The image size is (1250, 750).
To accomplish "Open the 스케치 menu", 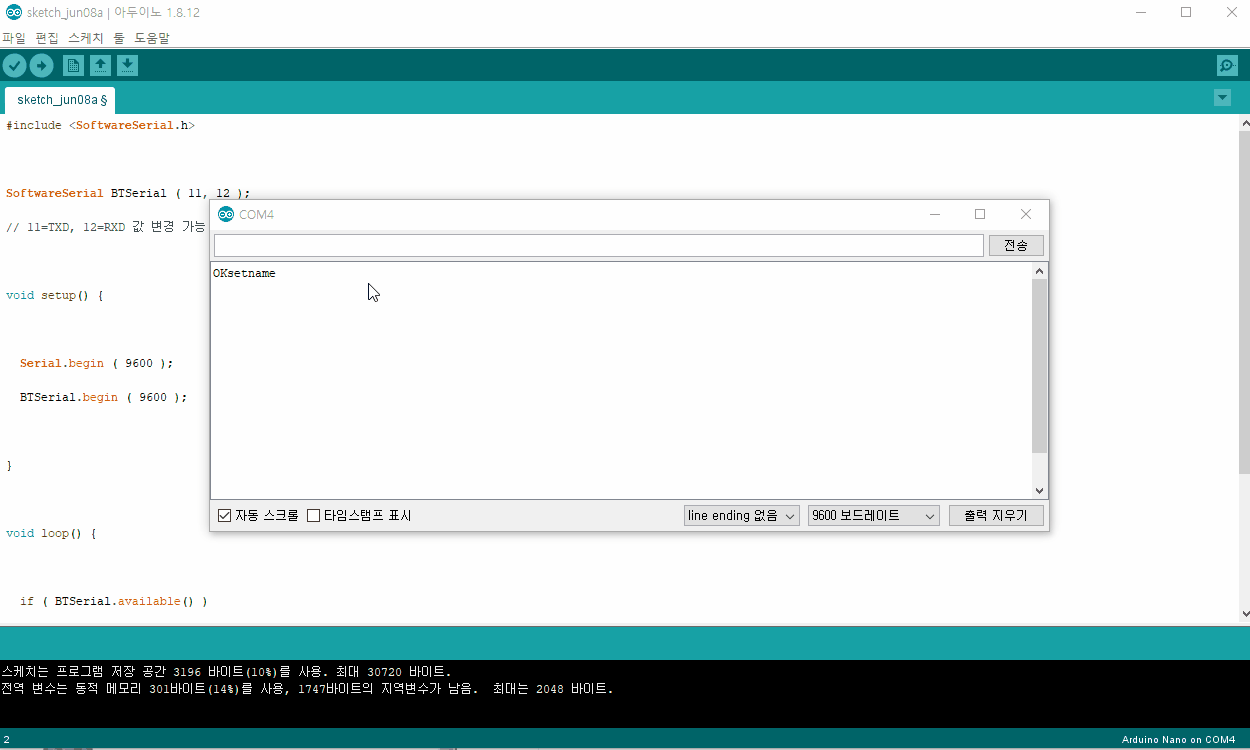I will tap(86, 38).
